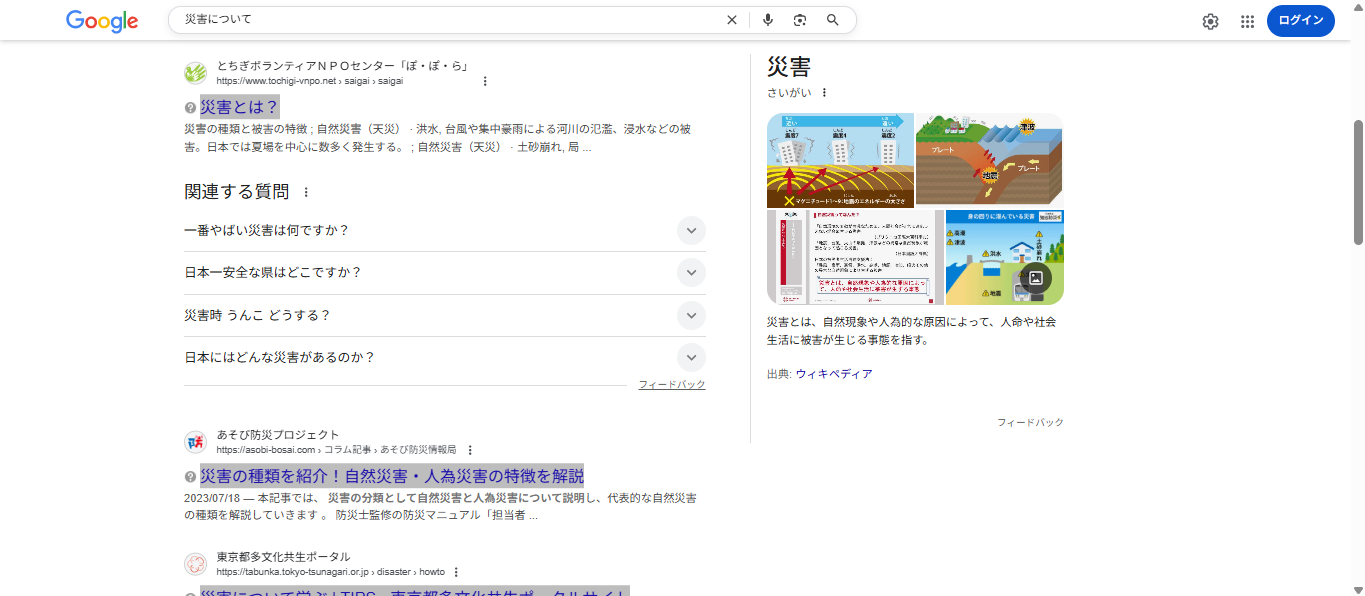Click the とちぎボランティアNPOセンター favicon
1365x596 pixels.
(x=195, y=73)
